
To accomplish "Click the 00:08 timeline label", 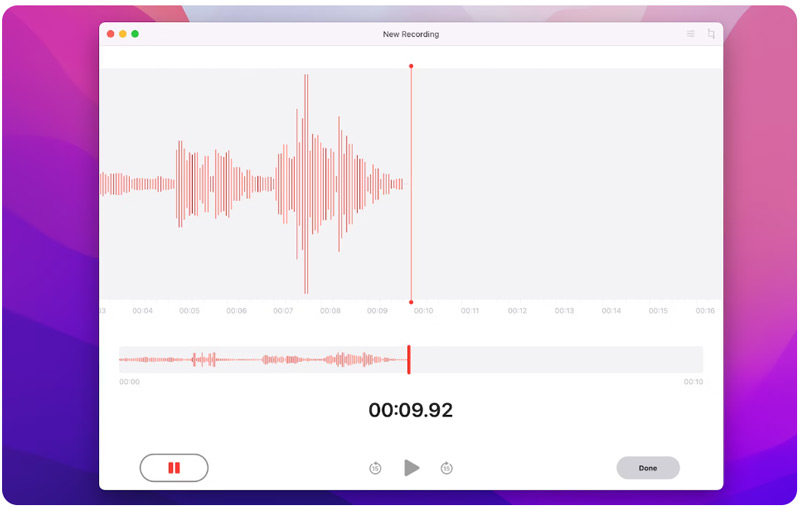I will [330, 311].
